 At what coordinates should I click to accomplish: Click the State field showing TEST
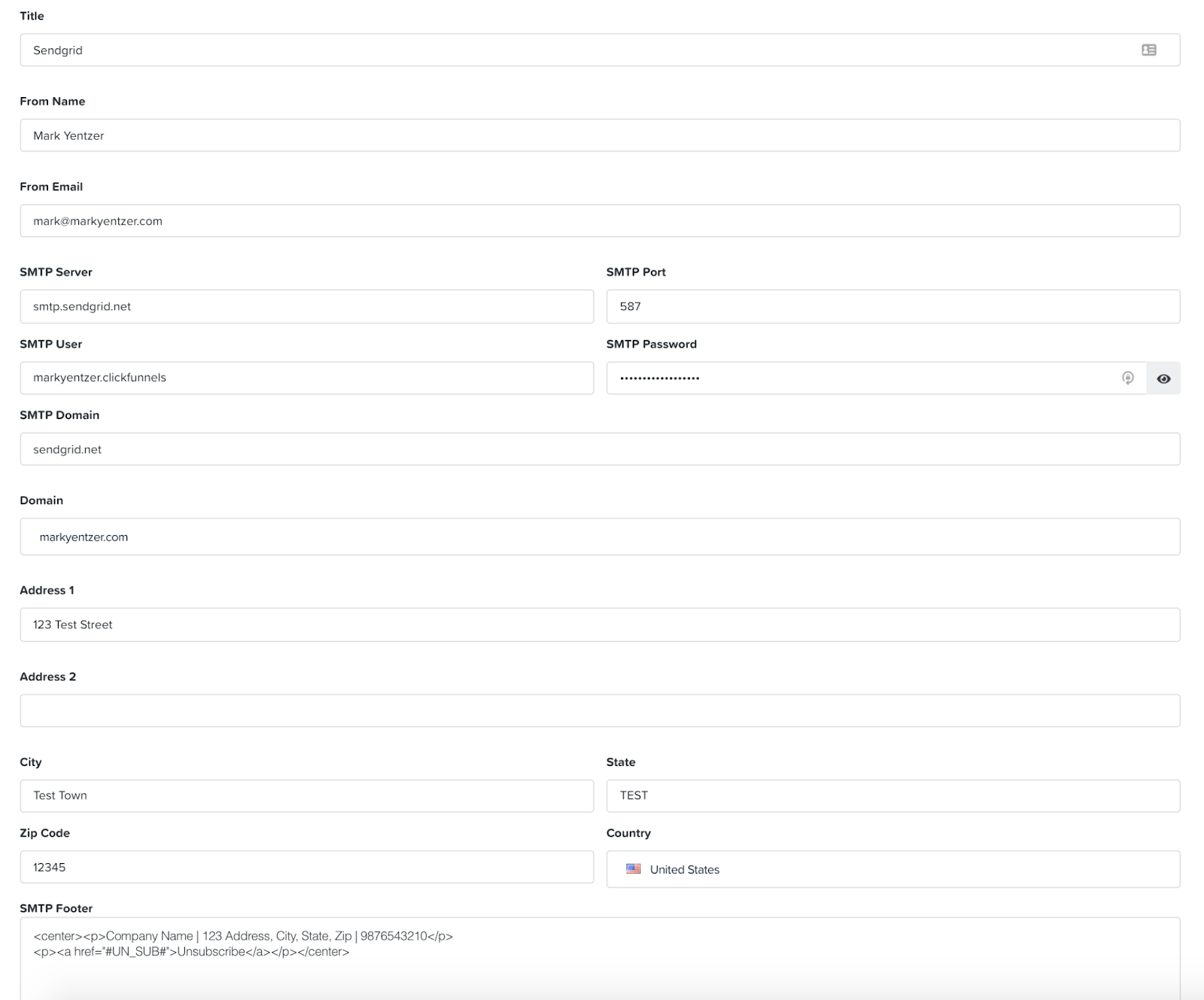[893, 795]
